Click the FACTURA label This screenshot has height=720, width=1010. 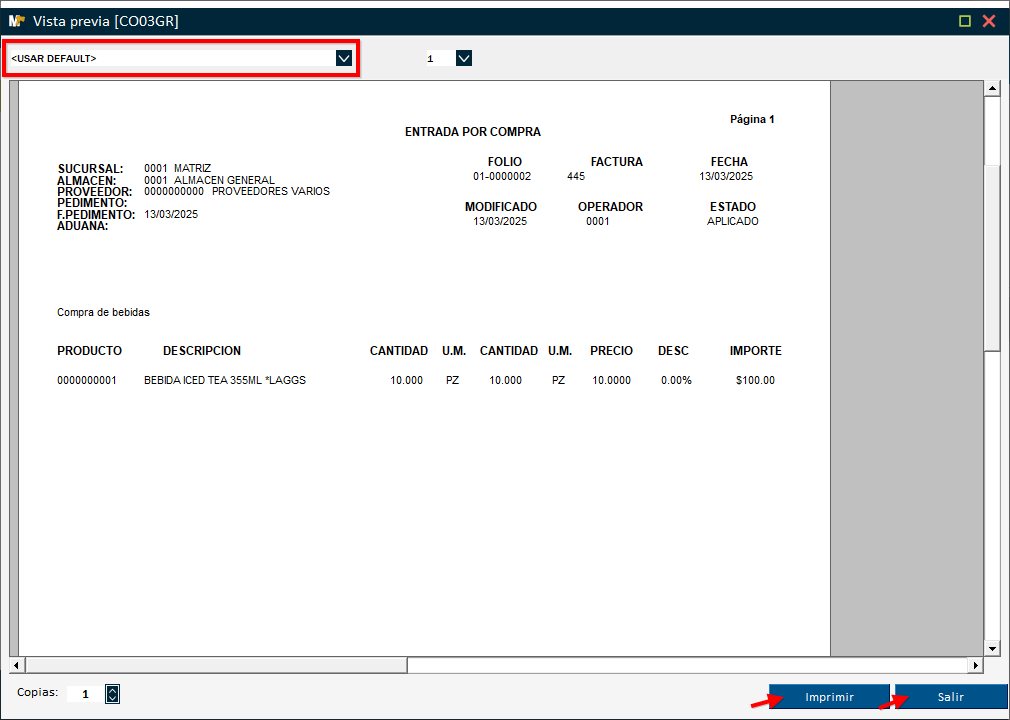tap(616, 162)
